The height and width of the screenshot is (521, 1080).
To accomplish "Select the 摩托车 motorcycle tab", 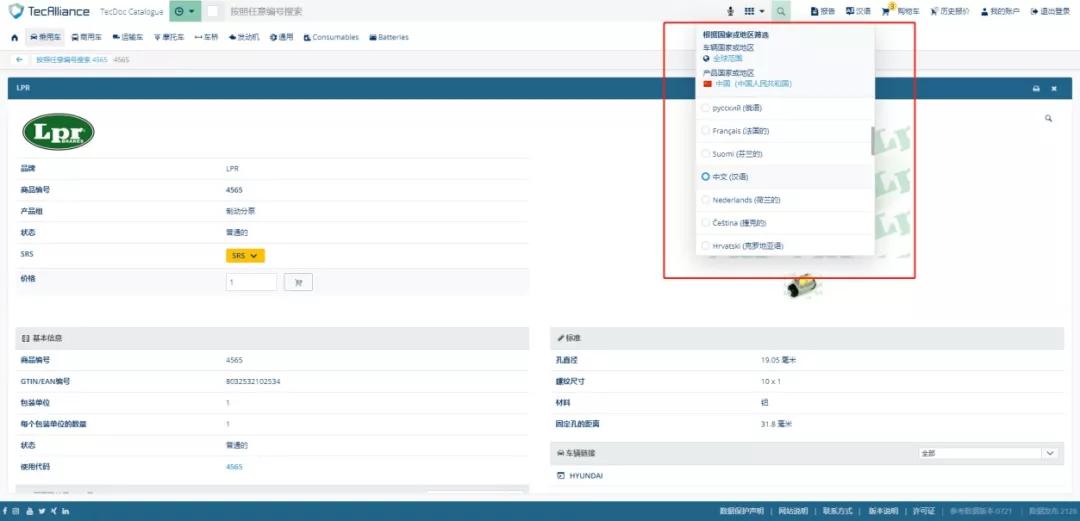I will pos(169,37).
